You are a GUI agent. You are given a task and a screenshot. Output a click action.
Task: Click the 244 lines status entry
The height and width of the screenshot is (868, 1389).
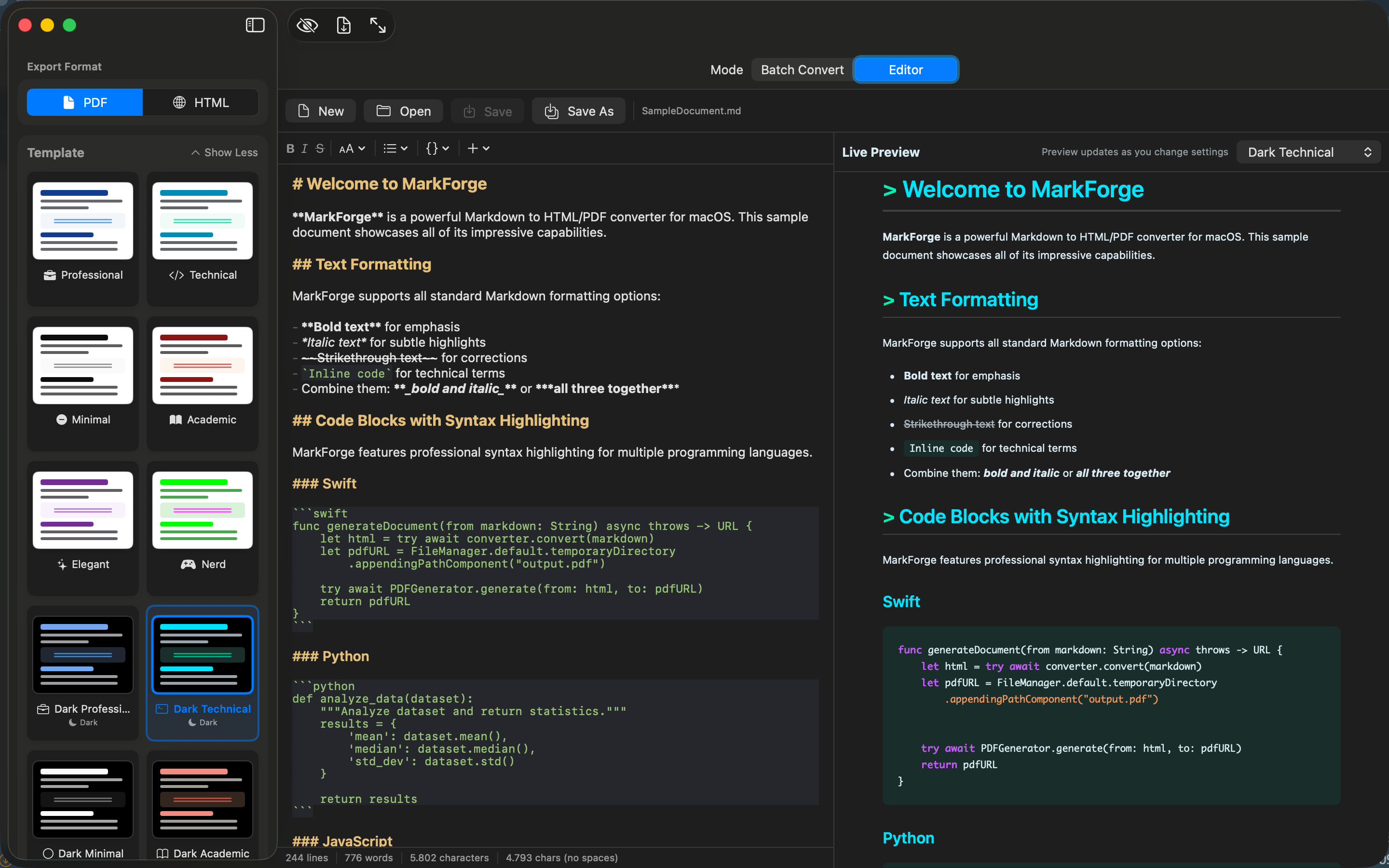pyautogui.click(x=307, y=858)
